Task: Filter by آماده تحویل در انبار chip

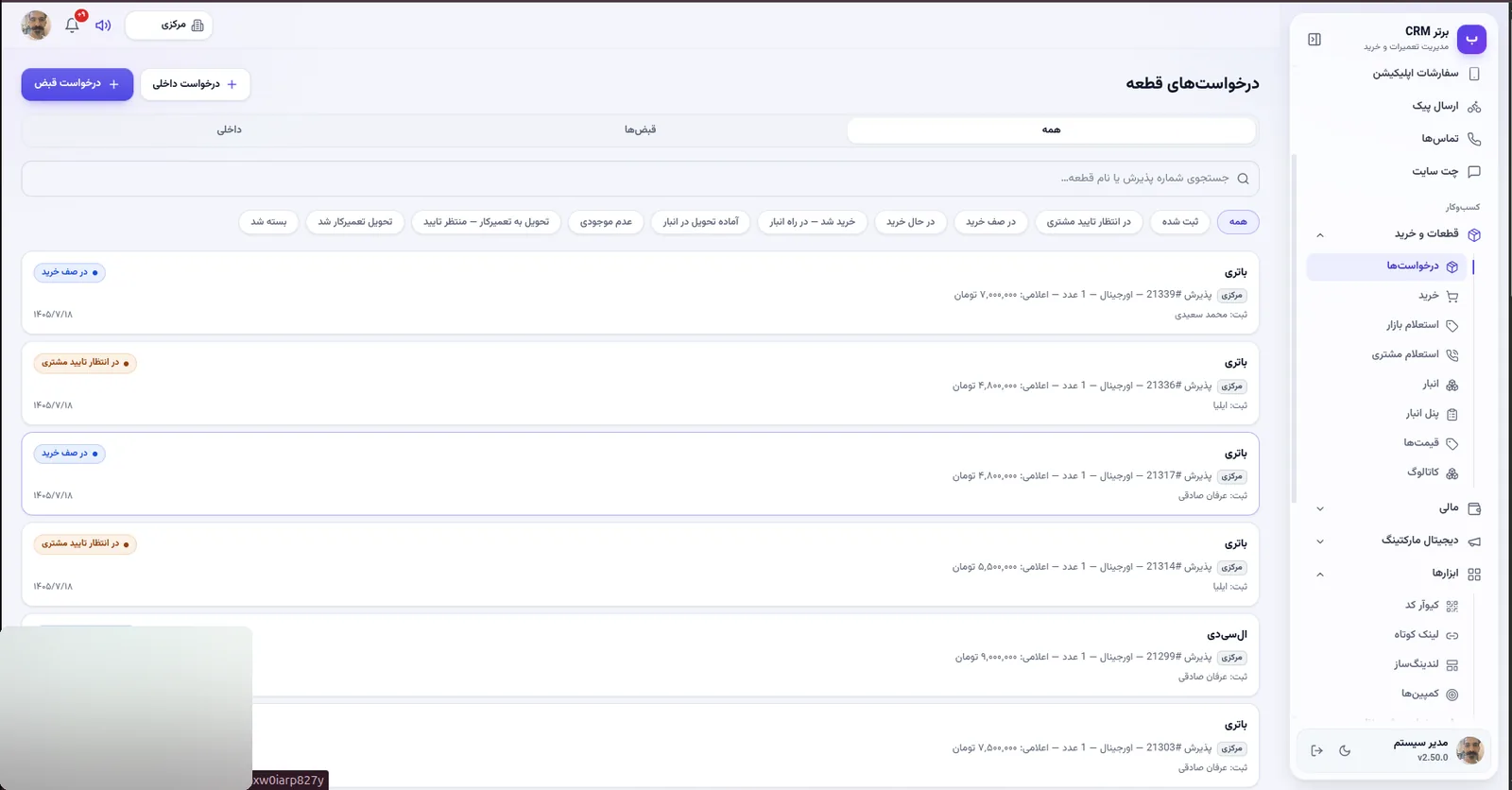Action: (701, 222)
